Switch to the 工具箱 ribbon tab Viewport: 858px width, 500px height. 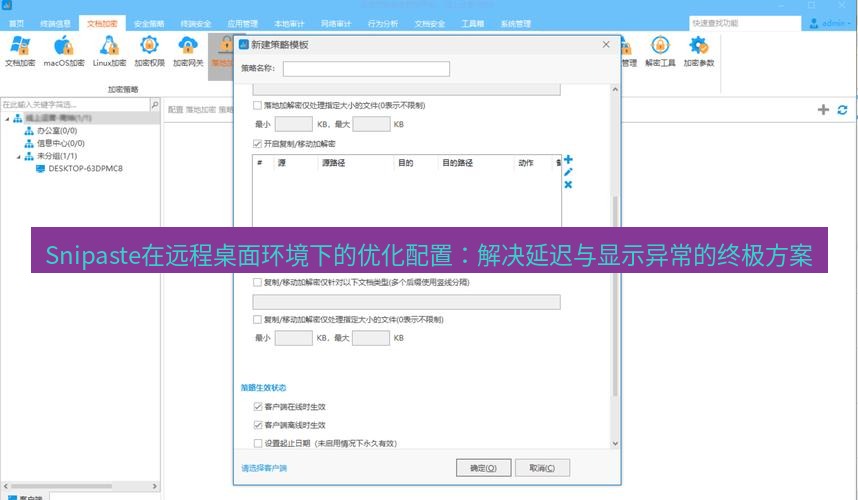[x=472, y=24]
